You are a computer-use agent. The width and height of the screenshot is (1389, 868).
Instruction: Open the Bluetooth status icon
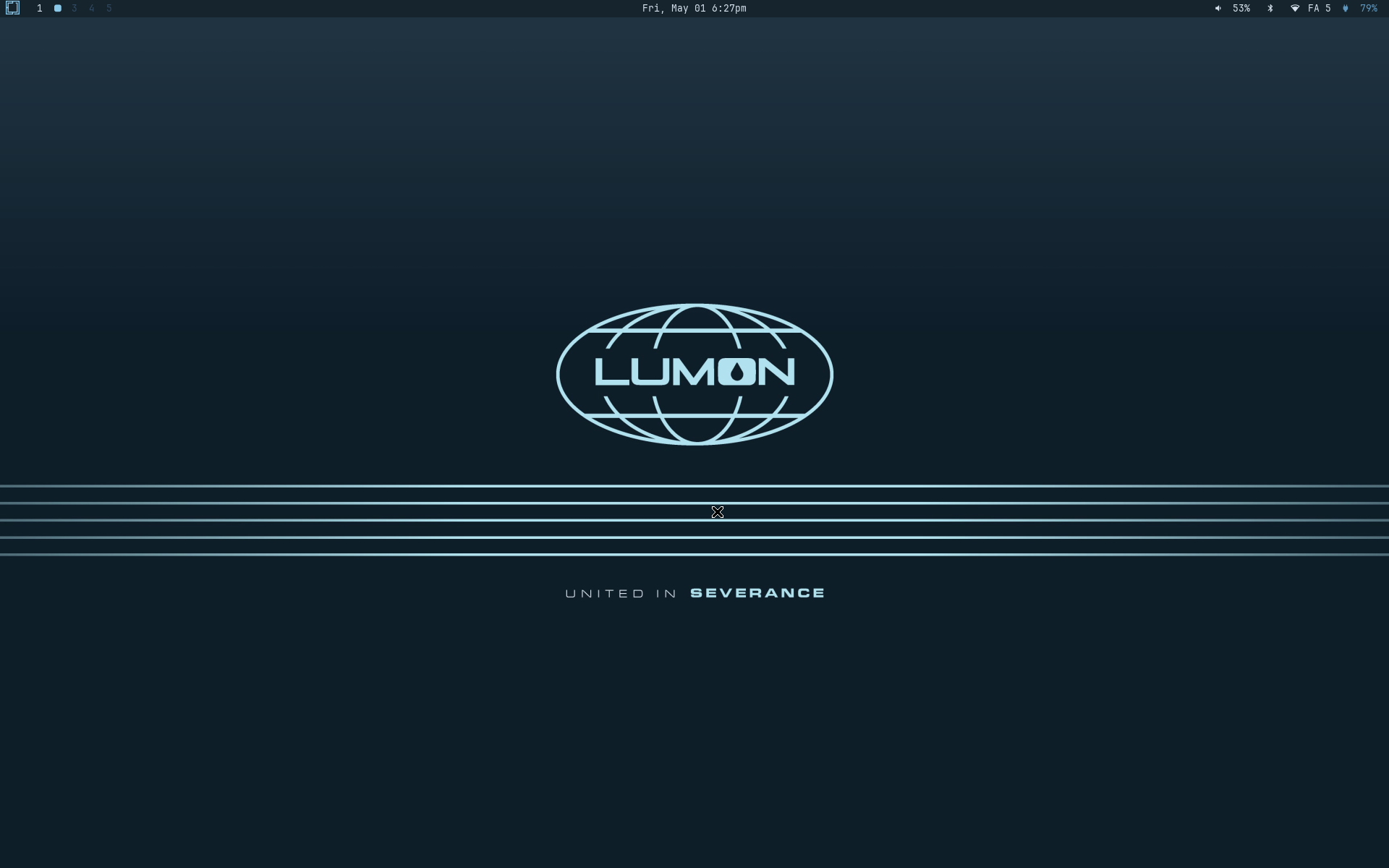click(1270, 9)
